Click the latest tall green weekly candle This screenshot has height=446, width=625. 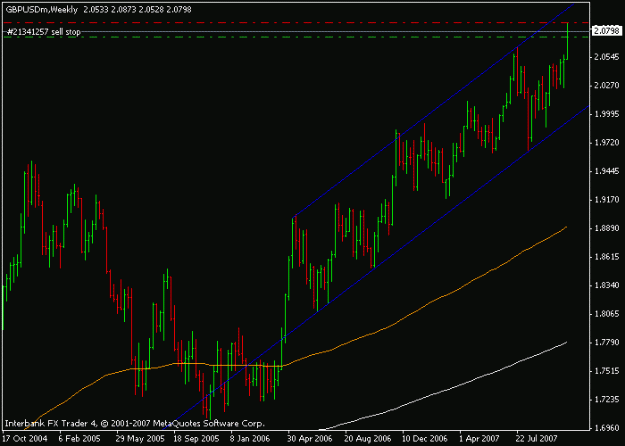tap(567, 42)
